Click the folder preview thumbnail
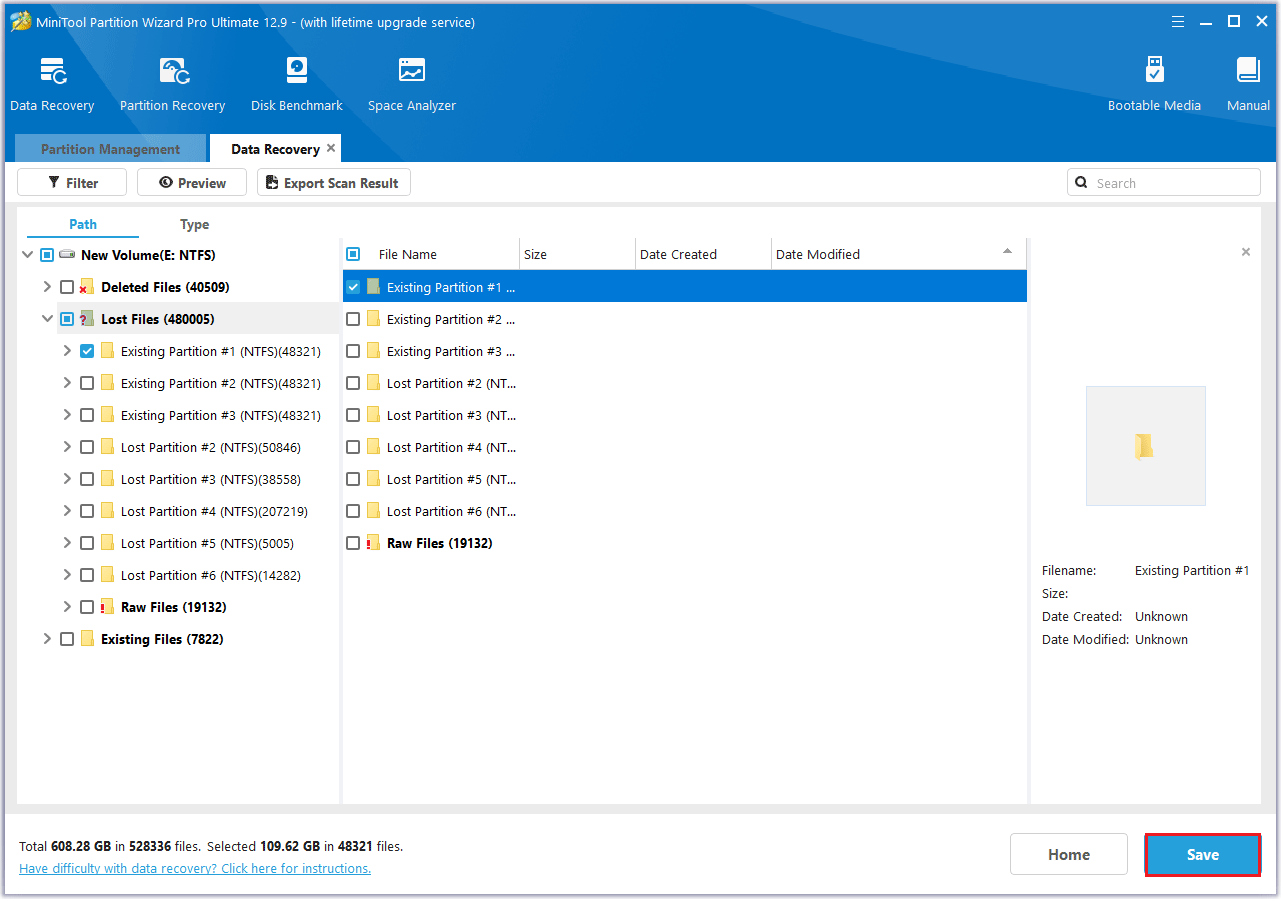1283x901 pixels. click(1146, 446)
